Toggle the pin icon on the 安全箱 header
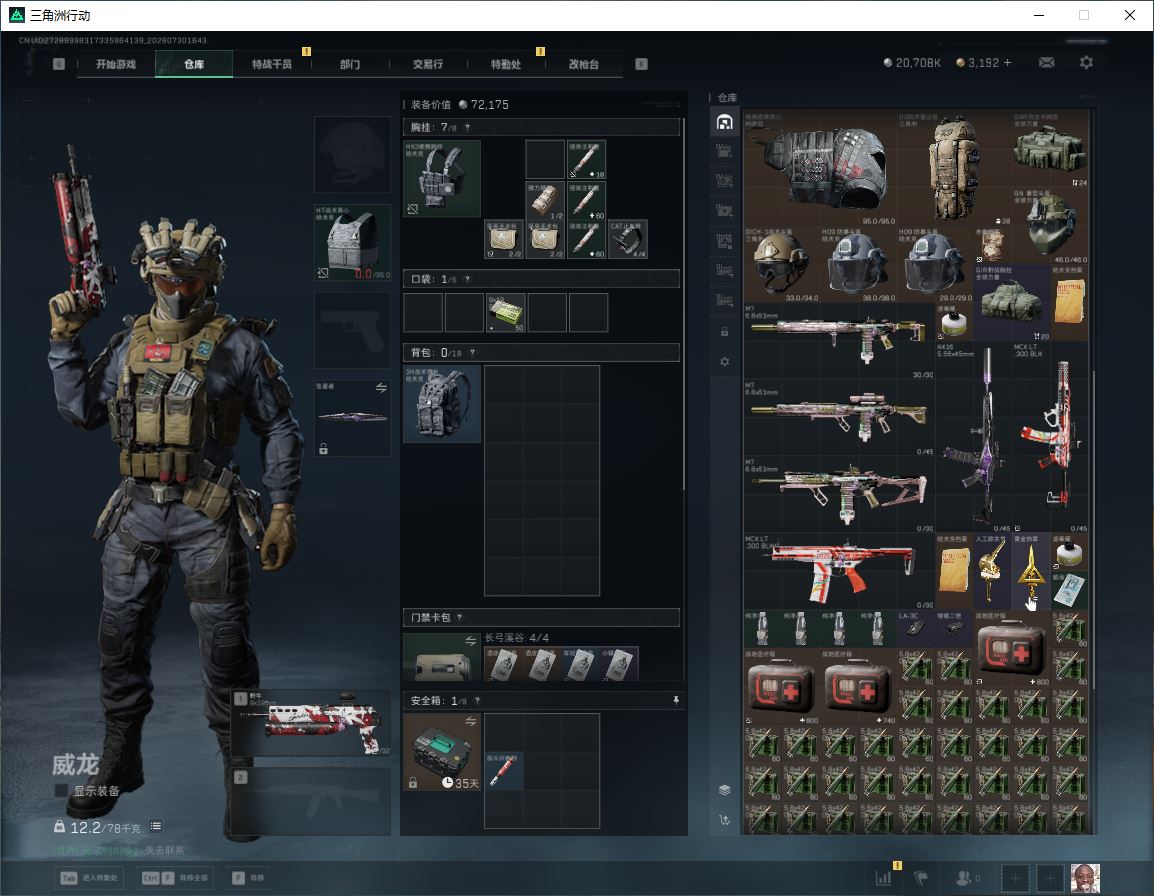This screenshot has width=1154, height=896. pyautogui.click(x=676, y=700)
